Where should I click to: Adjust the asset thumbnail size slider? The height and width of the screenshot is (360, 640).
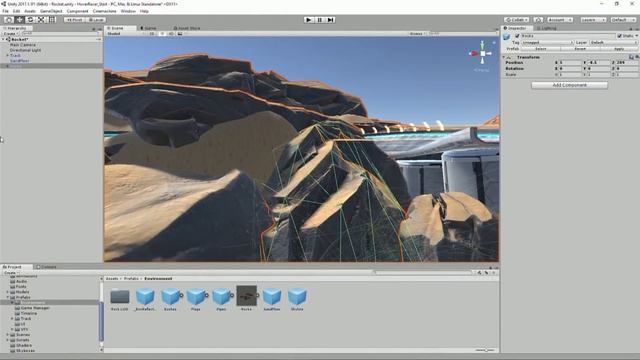tap(486, 350)
